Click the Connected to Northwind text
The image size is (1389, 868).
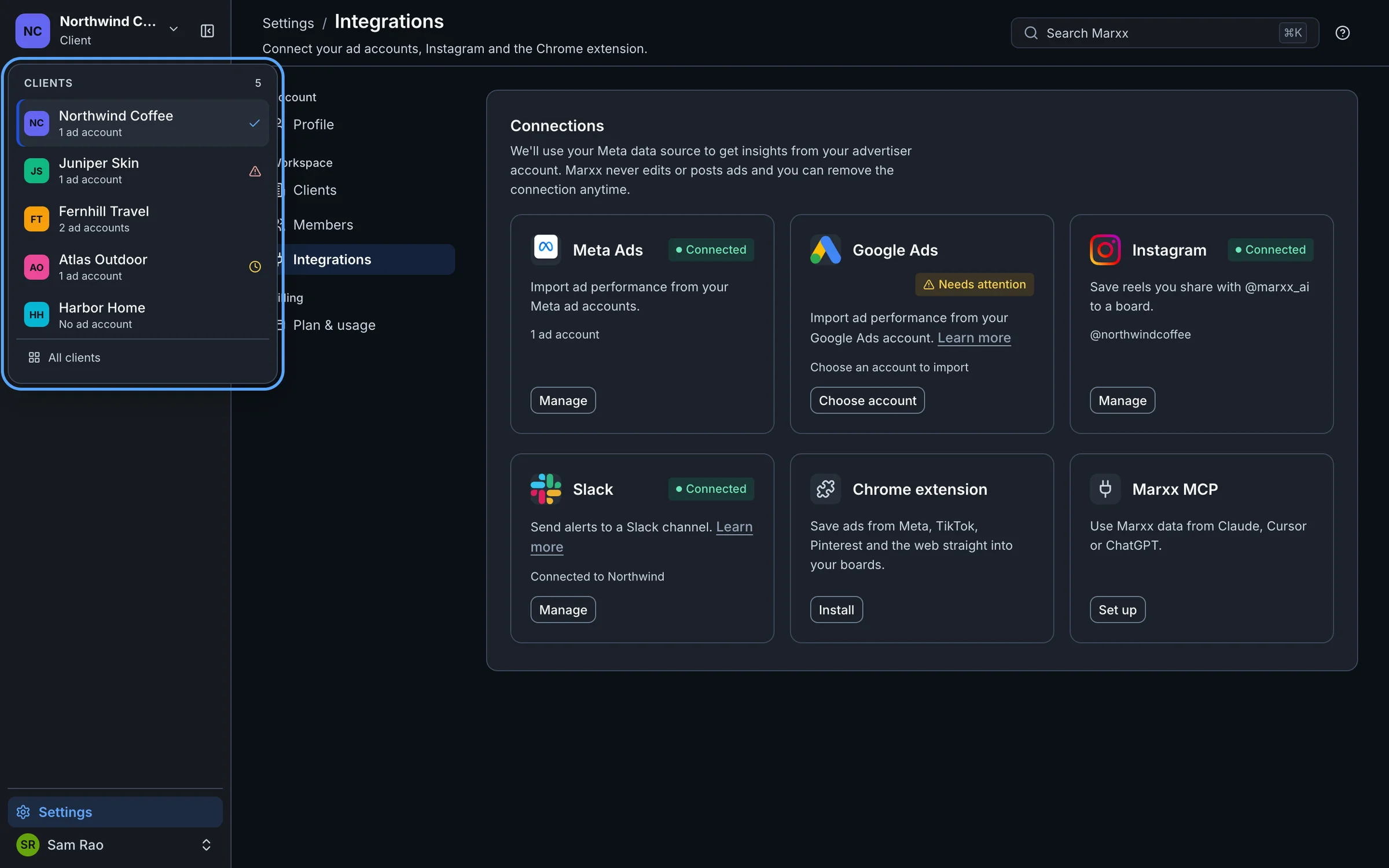597,576
